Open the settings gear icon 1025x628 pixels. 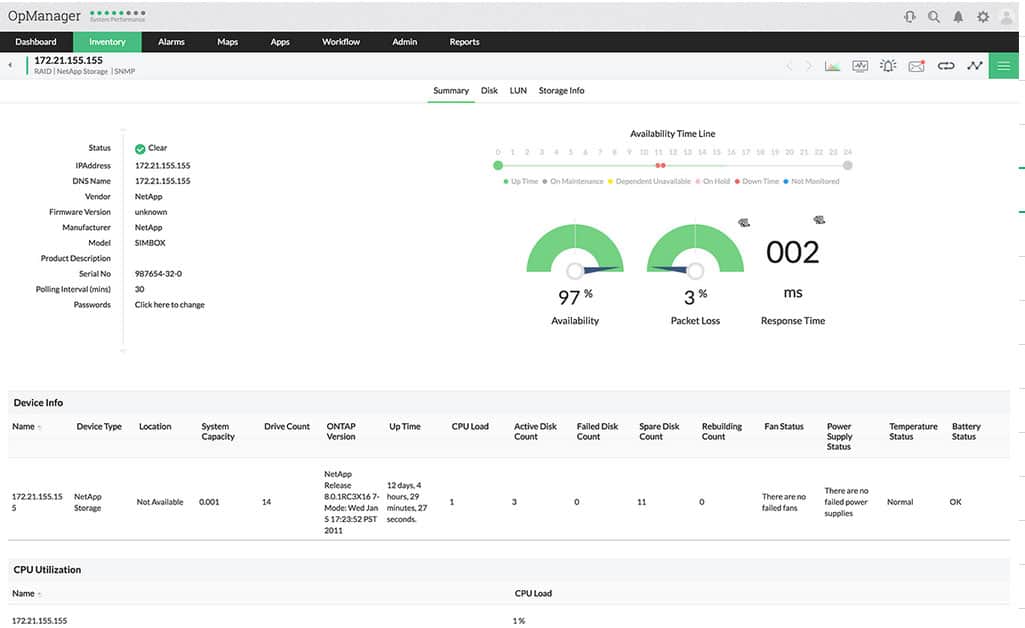[983, 17]
